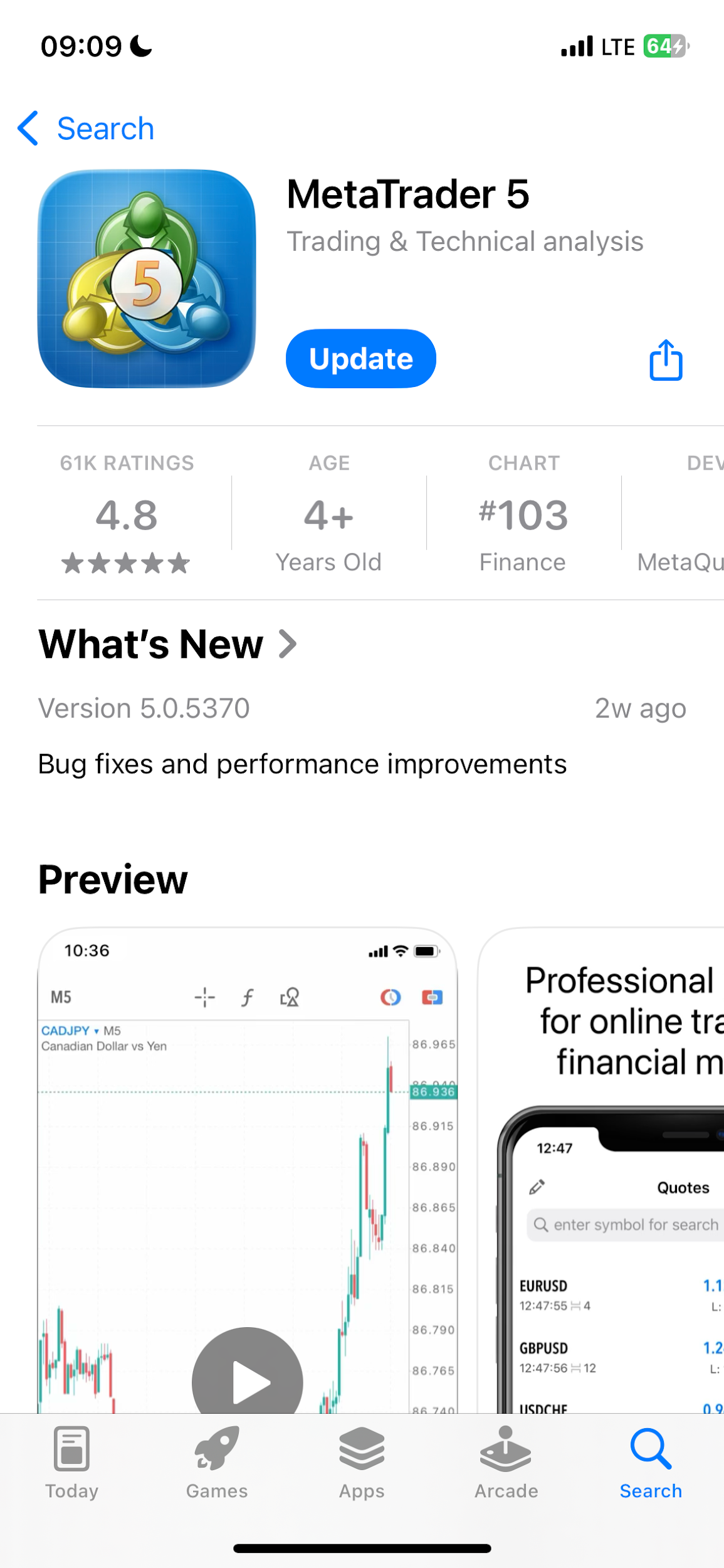724x1568 pixels.
Task: Tap the MetaTrader 5 app icon
Action: pyautogui.click(x=147, y=278)
